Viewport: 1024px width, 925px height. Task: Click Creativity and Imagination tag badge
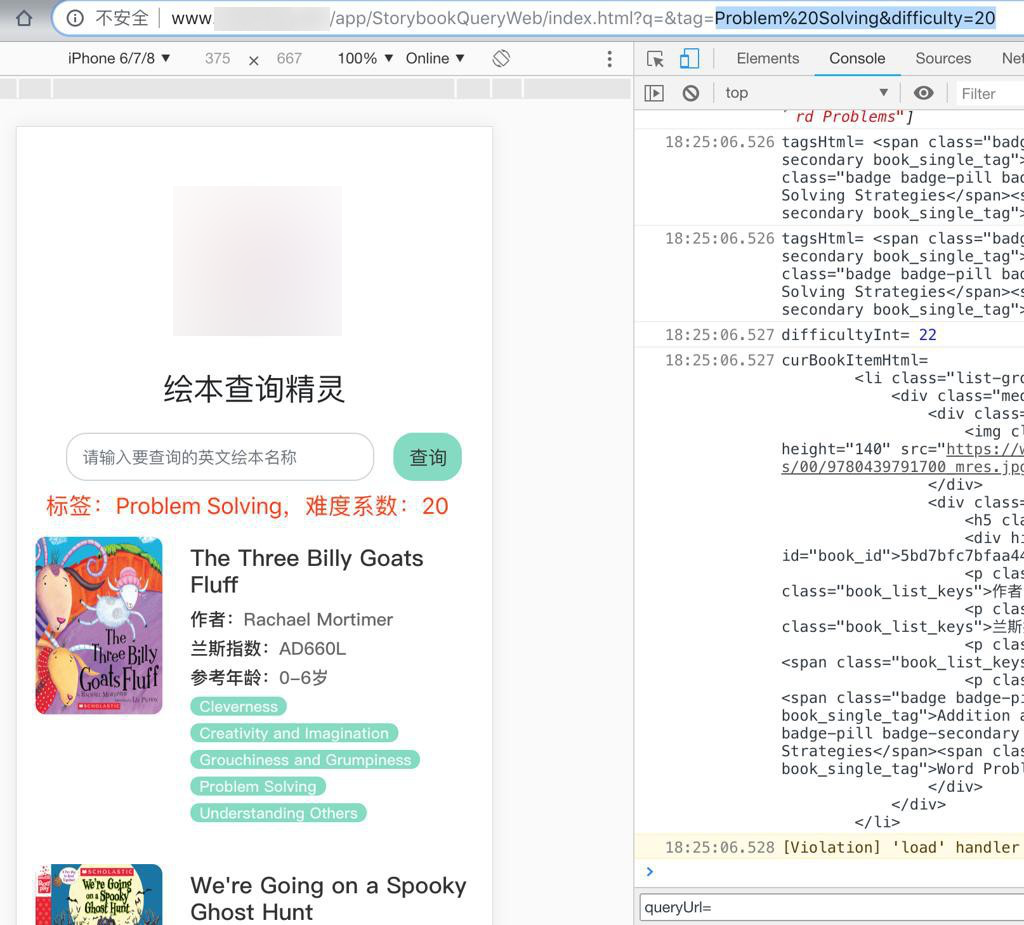tap(294, 733)
